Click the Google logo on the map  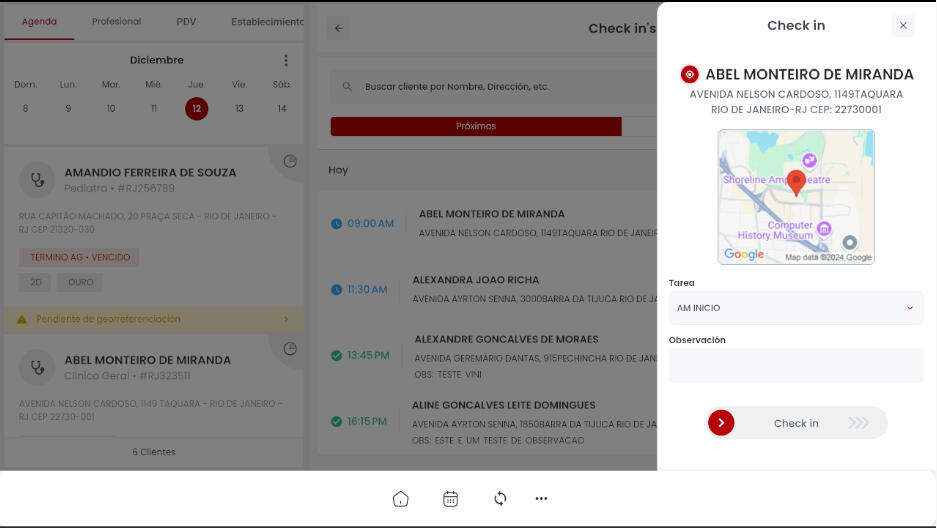(744, 254)
